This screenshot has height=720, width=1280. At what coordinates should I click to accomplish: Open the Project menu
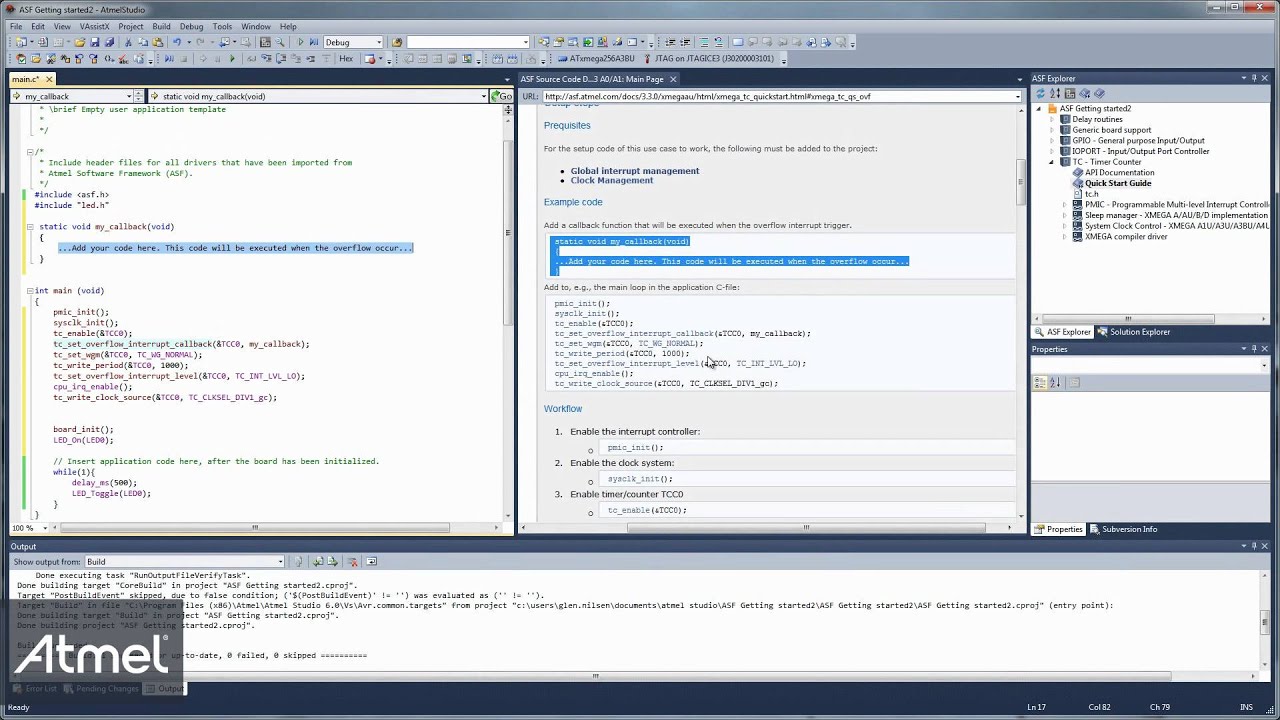tap(130, 26)
